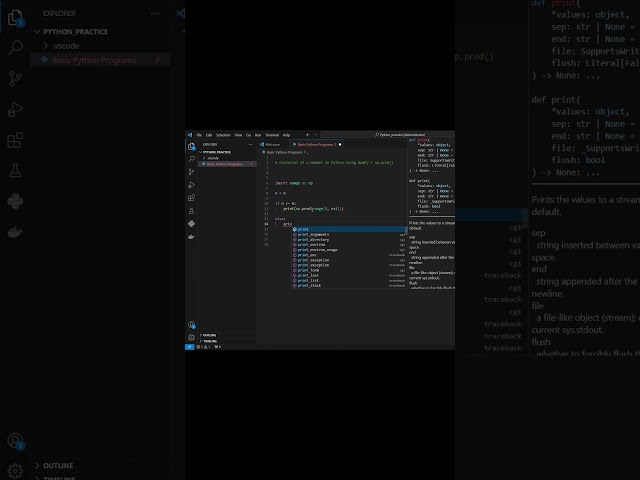
Task: Click the remote window indicator in status bar
Action: [189, 347]
